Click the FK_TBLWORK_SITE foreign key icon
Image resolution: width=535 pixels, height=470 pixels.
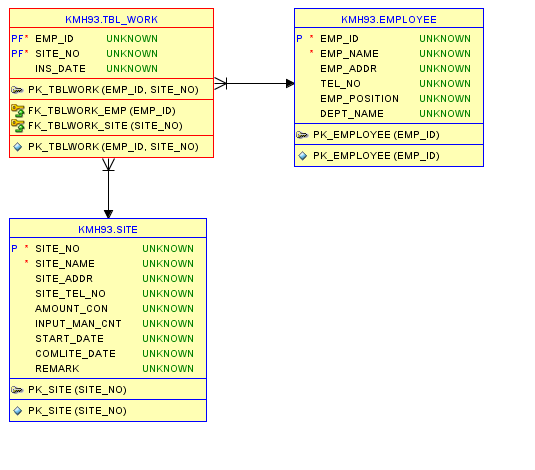coord(18,126)
